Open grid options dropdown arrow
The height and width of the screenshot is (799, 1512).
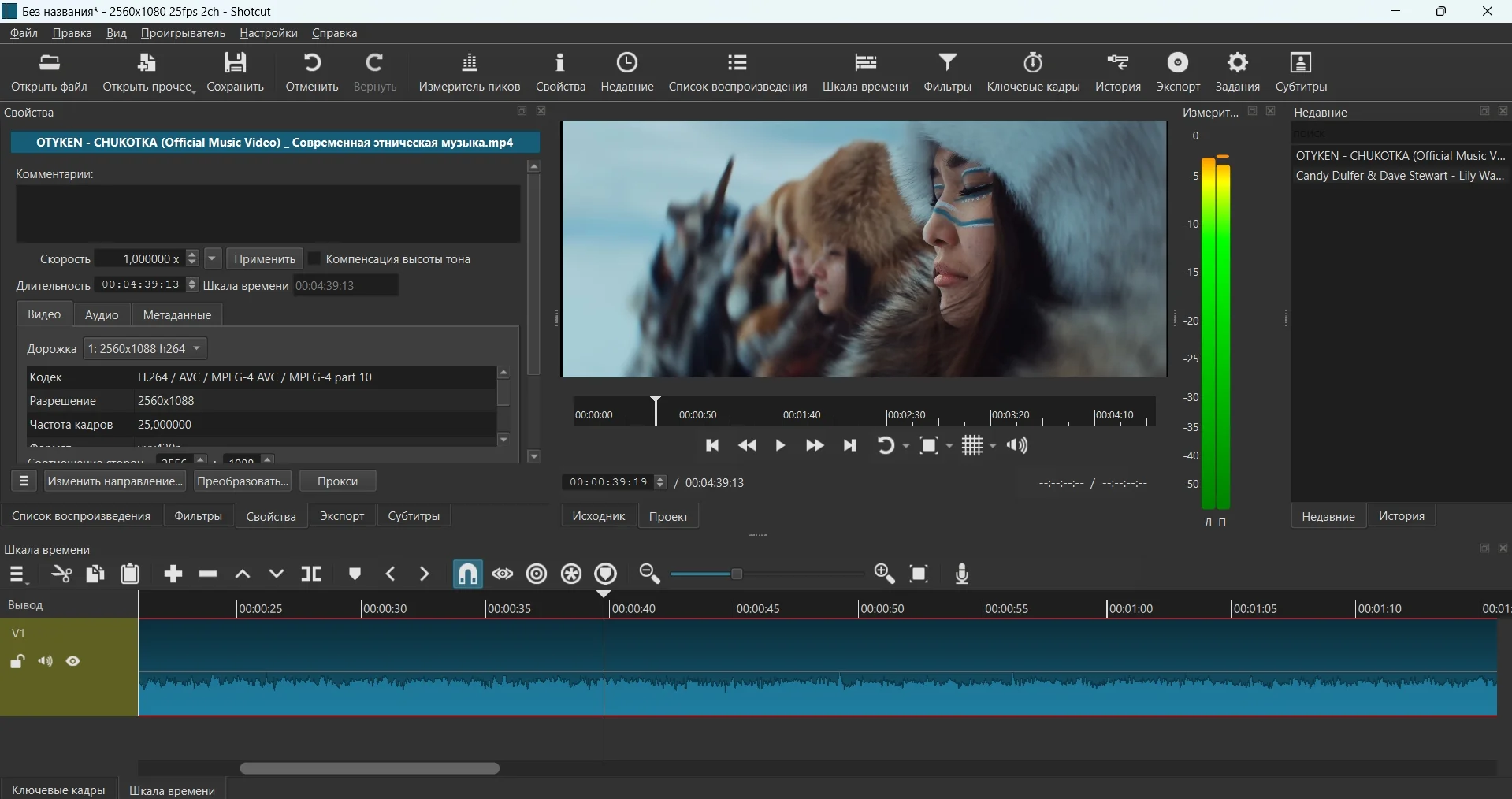pyautogui.click(x=993, y=446)
